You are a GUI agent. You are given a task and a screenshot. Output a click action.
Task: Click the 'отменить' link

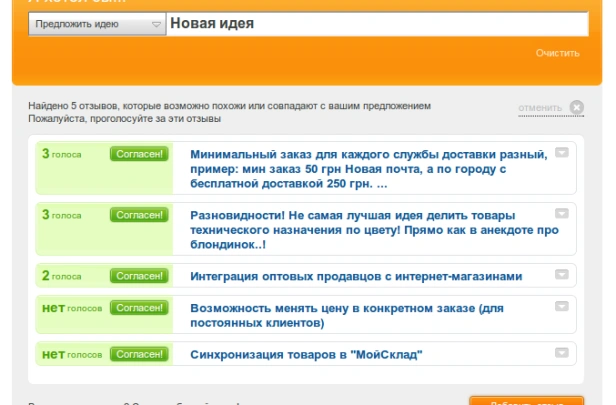point(540,108)
